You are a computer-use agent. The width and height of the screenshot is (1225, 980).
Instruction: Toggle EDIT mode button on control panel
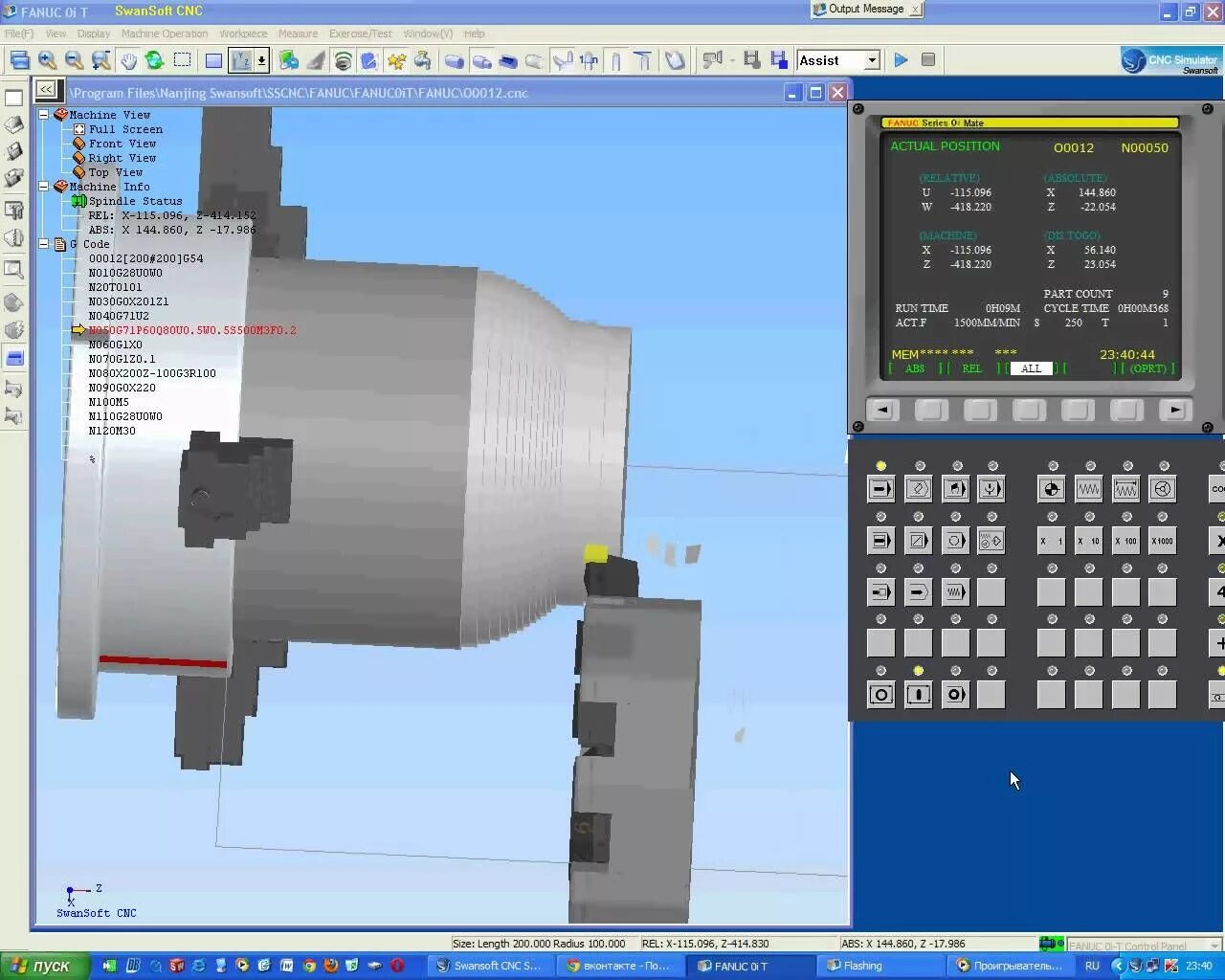pos(918,489)
